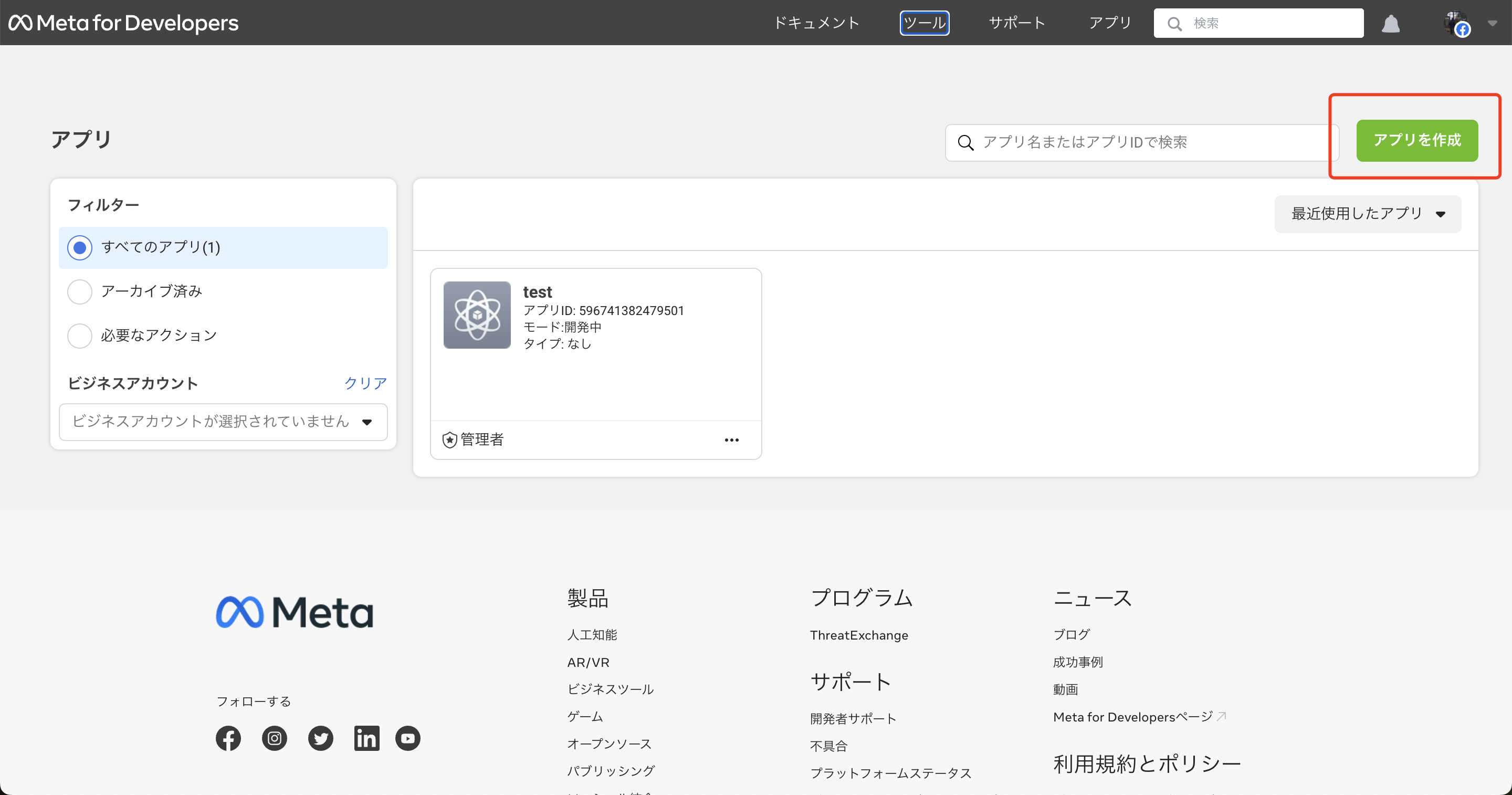The width and height of the screenshot is (1512, 795).
Task: Open the 成功事例 footer link
Action: [x=1078, y=662]
